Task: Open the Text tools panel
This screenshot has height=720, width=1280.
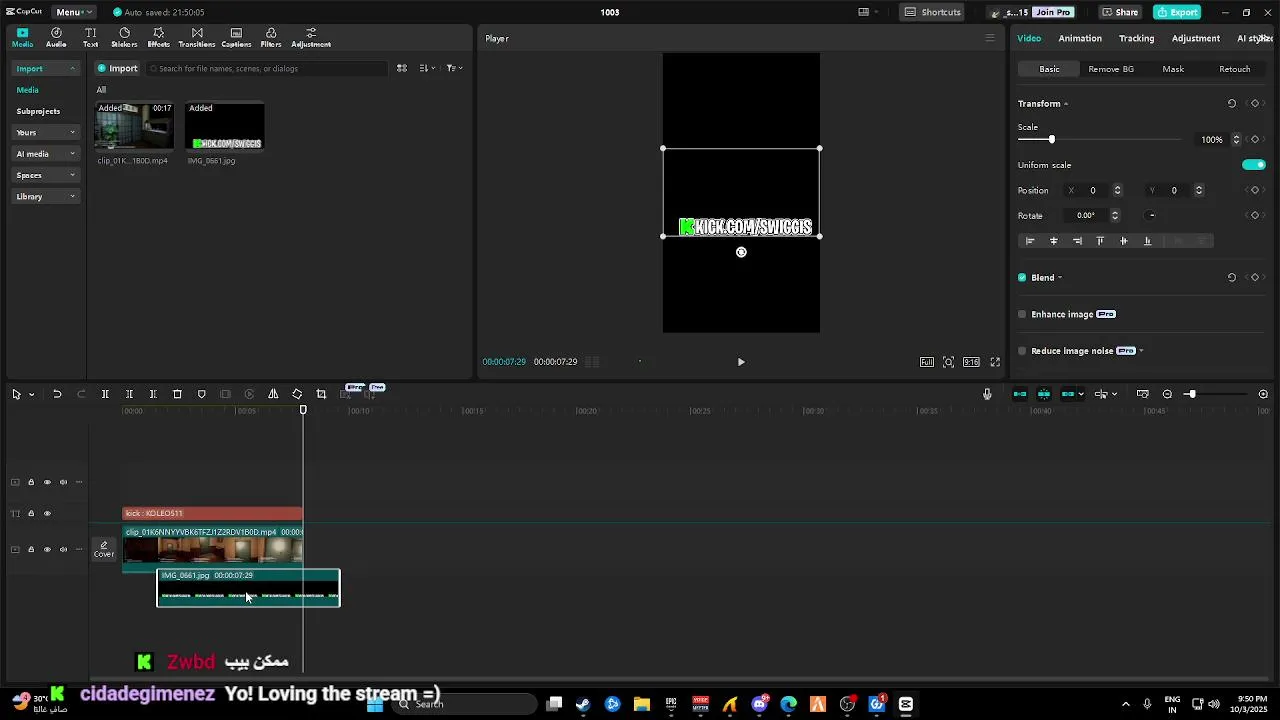Action: coord(90,38)
